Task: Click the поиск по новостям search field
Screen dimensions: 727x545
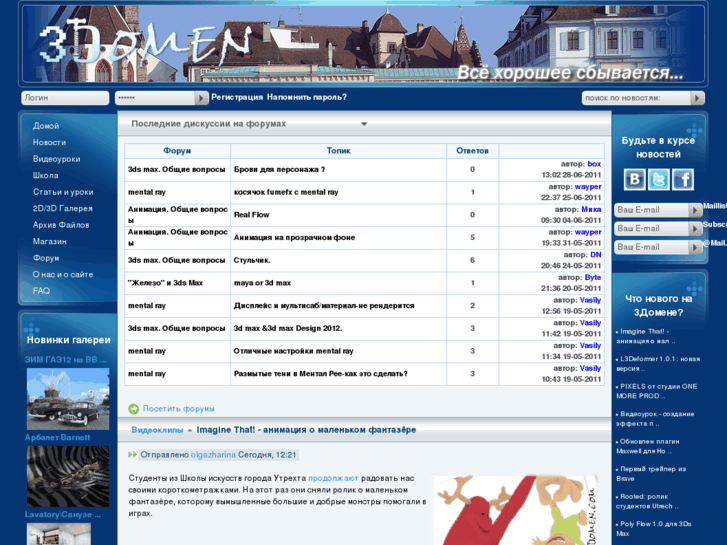Action: coord(637,98)
